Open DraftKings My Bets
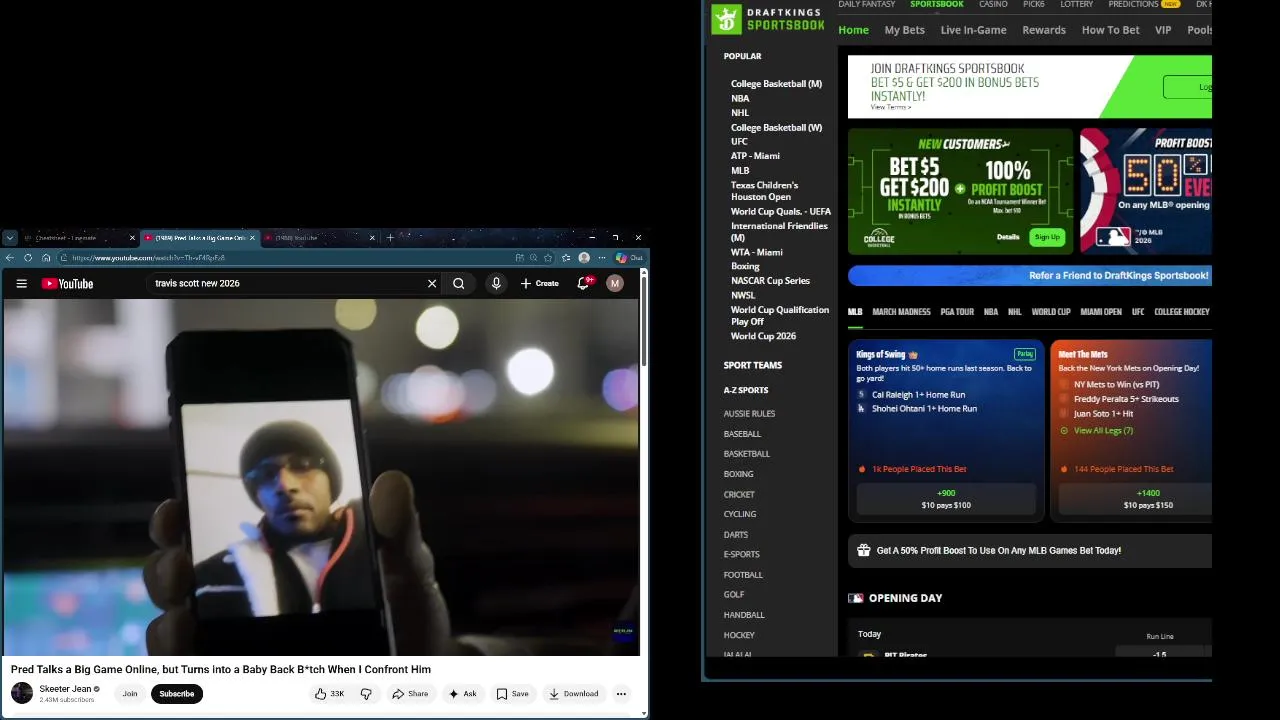 tap(904, 30)
